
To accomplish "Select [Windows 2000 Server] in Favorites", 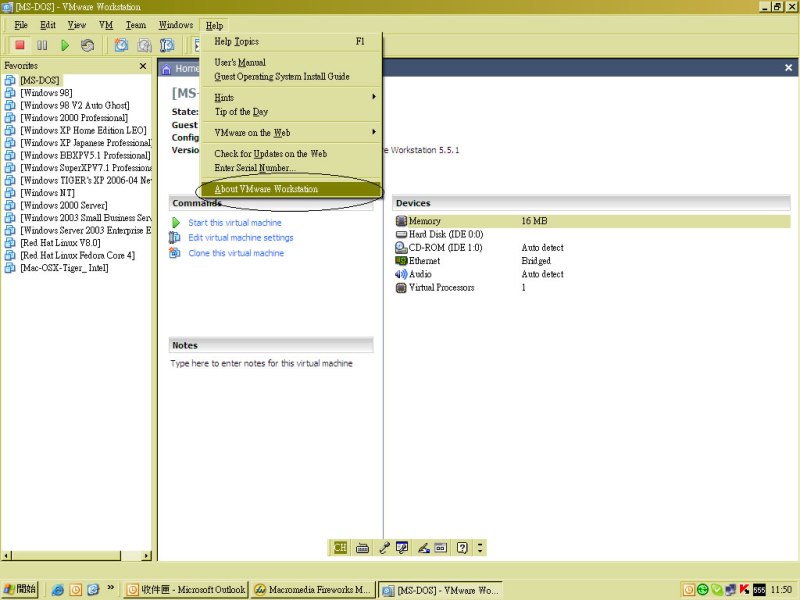I will pos(64,205).
